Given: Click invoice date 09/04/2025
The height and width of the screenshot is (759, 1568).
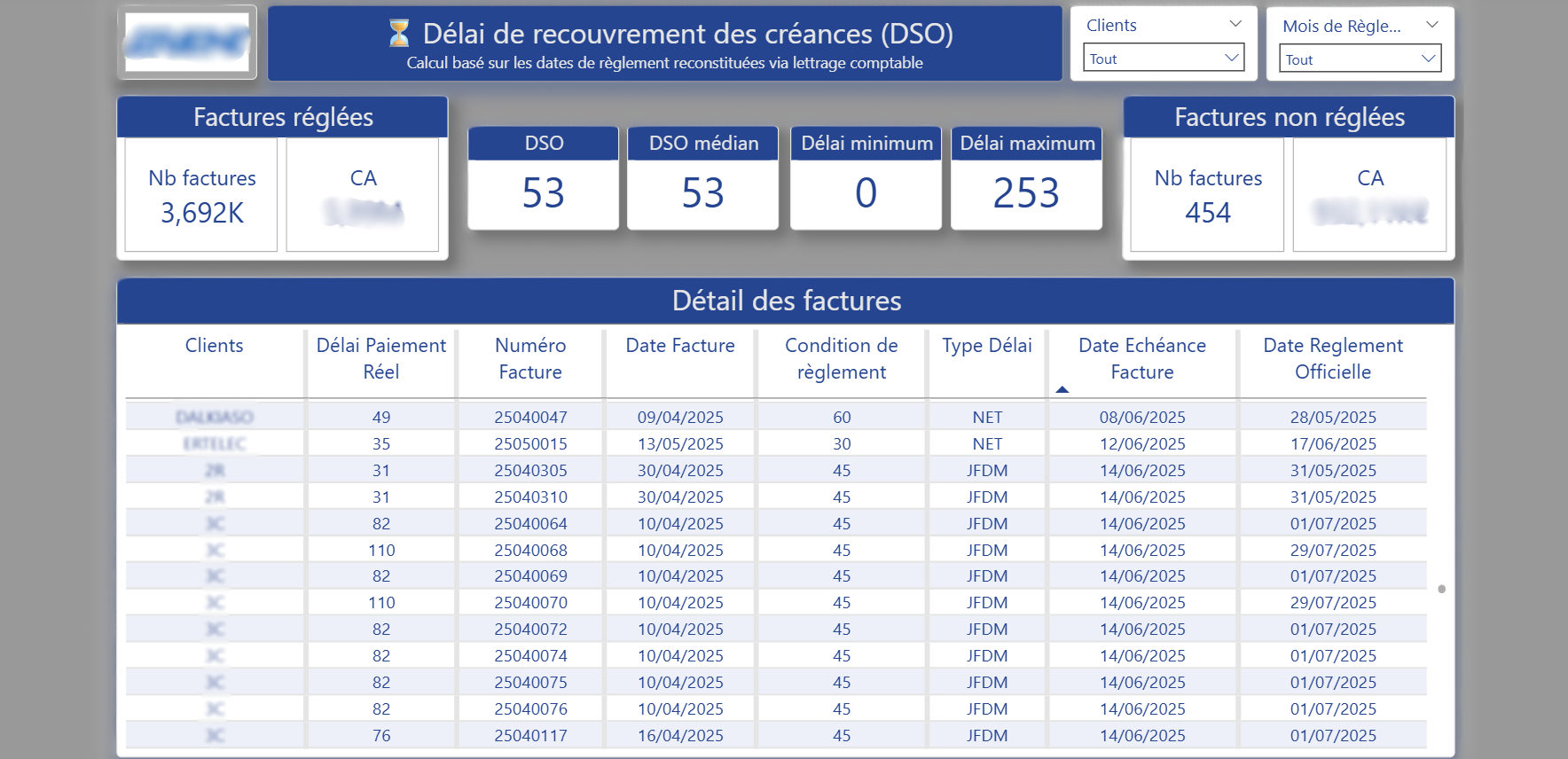Looking at the screenshot, I should (x=680, y=418).
